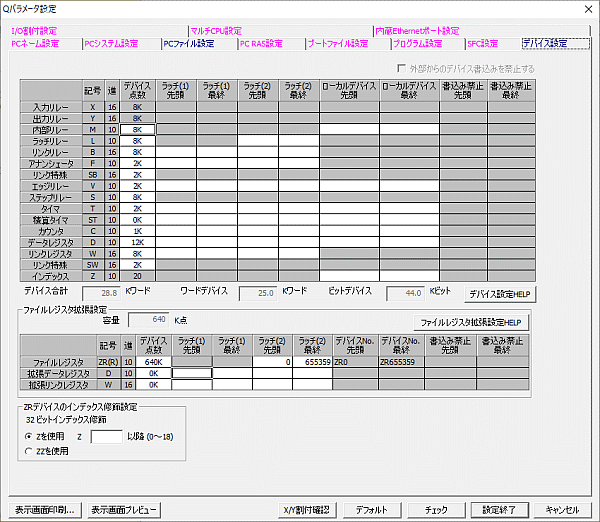Click ラッチ(2)先頭 cell for データレジスタ
Viewport: 600px width, 522px height.
[x=258, y=242]
